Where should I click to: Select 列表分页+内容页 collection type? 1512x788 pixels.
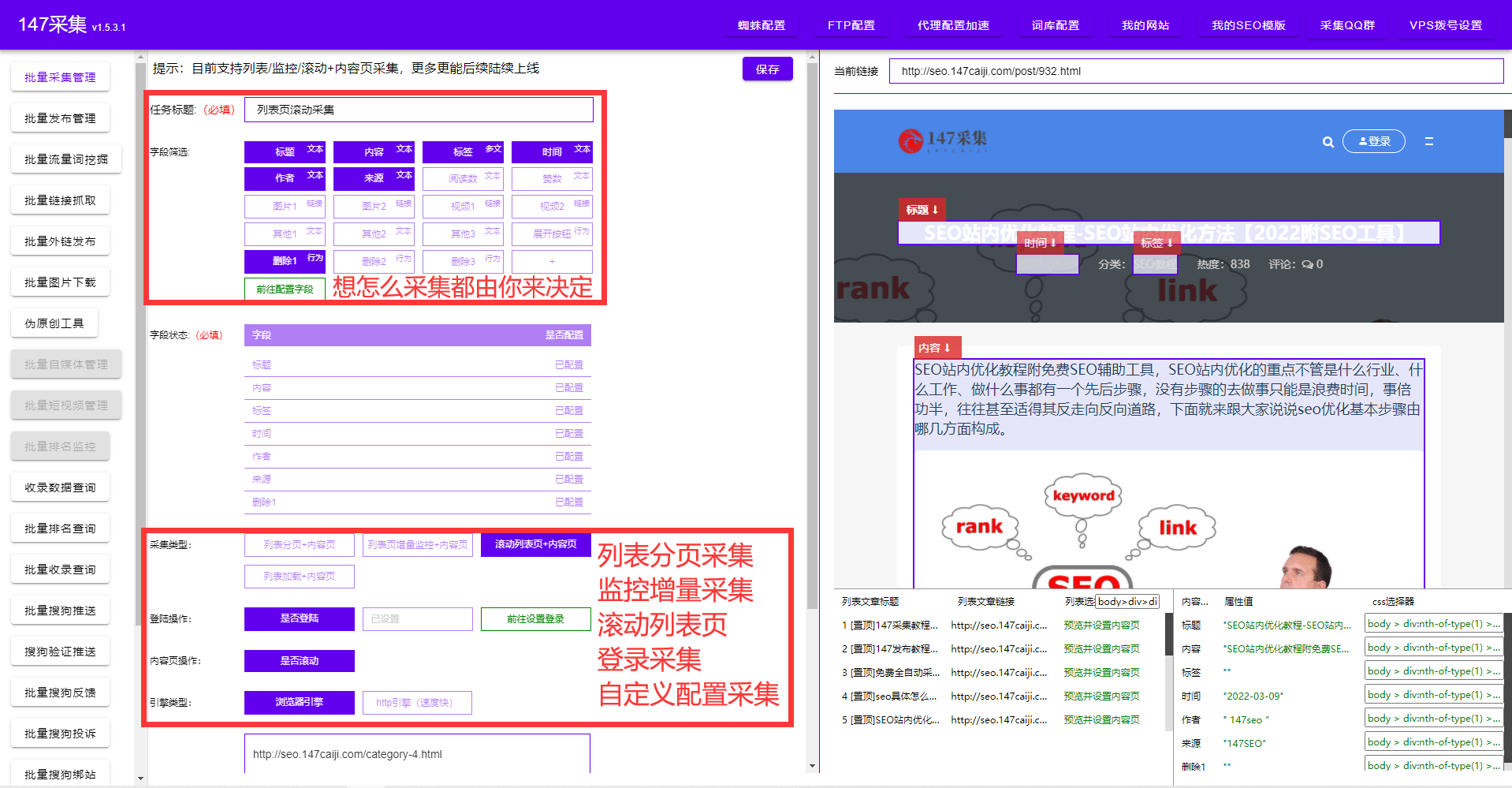point(299,544)
